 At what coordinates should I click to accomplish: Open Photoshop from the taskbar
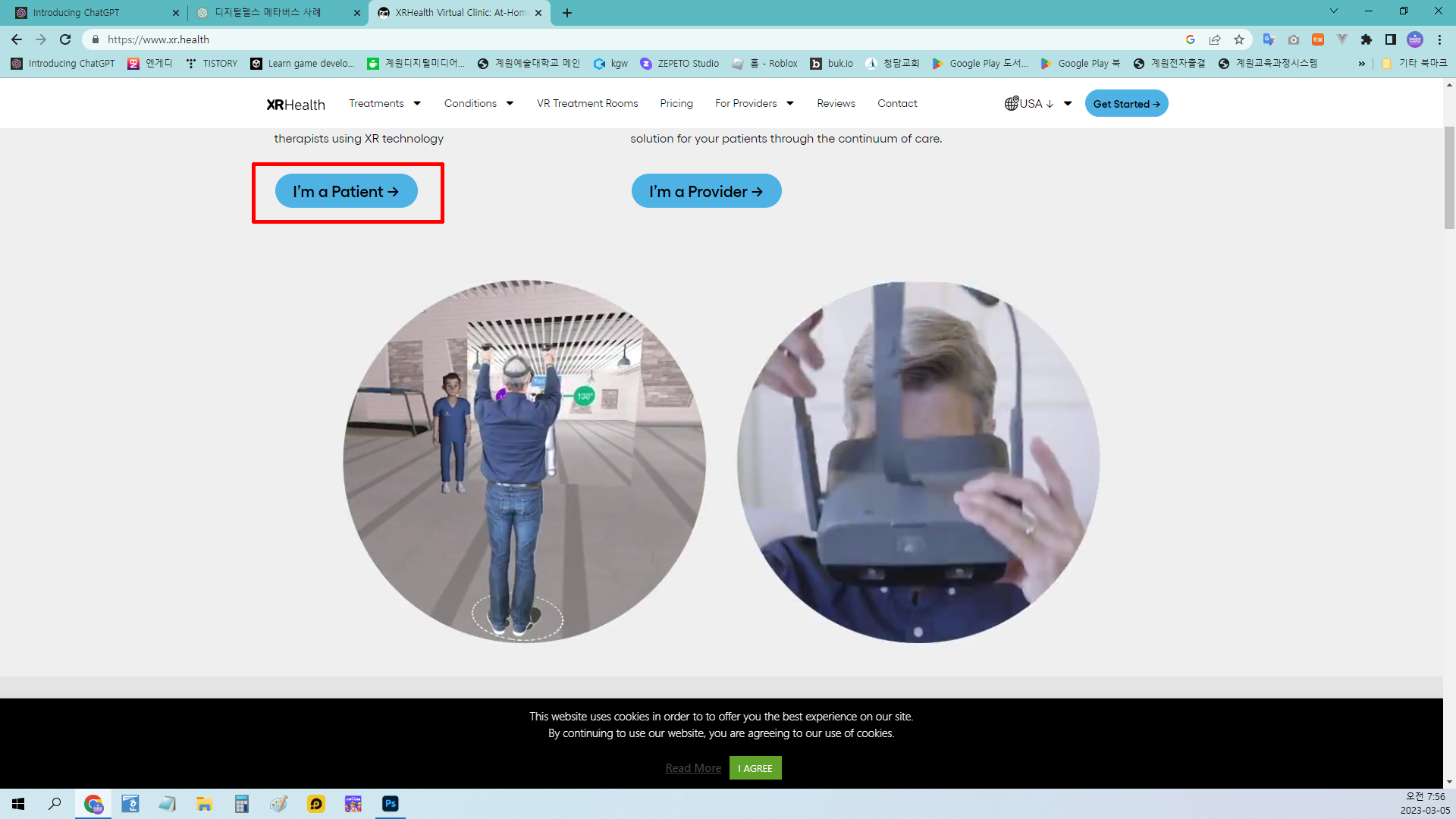(x=390, y=804)
